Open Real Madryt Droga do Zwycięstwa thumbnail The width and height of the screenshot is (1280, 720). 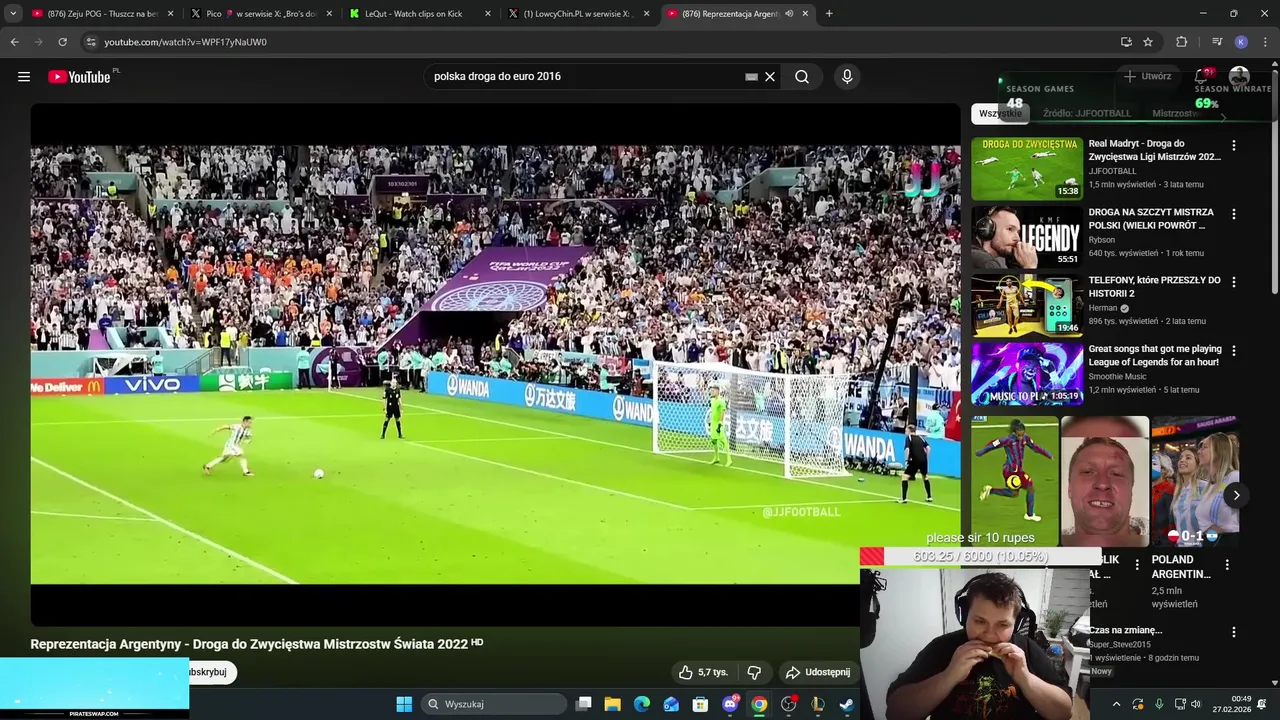[x=1027, y=168]
